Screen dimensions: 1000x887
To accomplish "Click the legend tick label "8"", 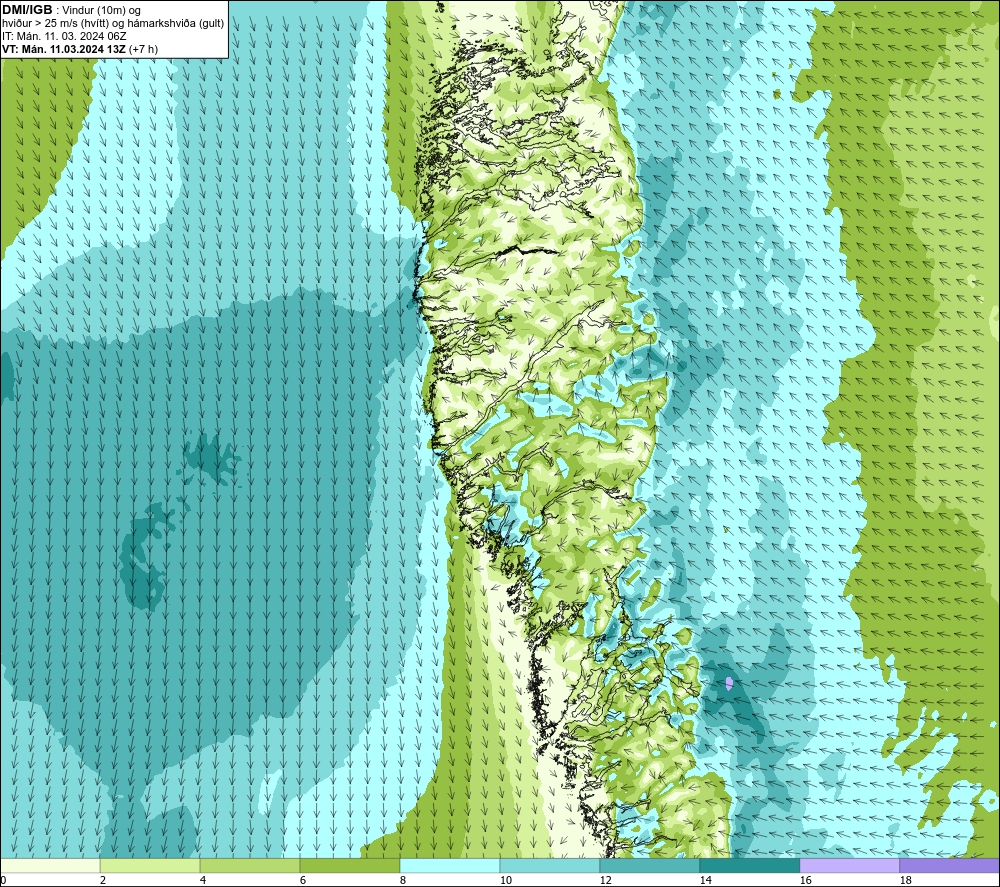I will 402,880.
